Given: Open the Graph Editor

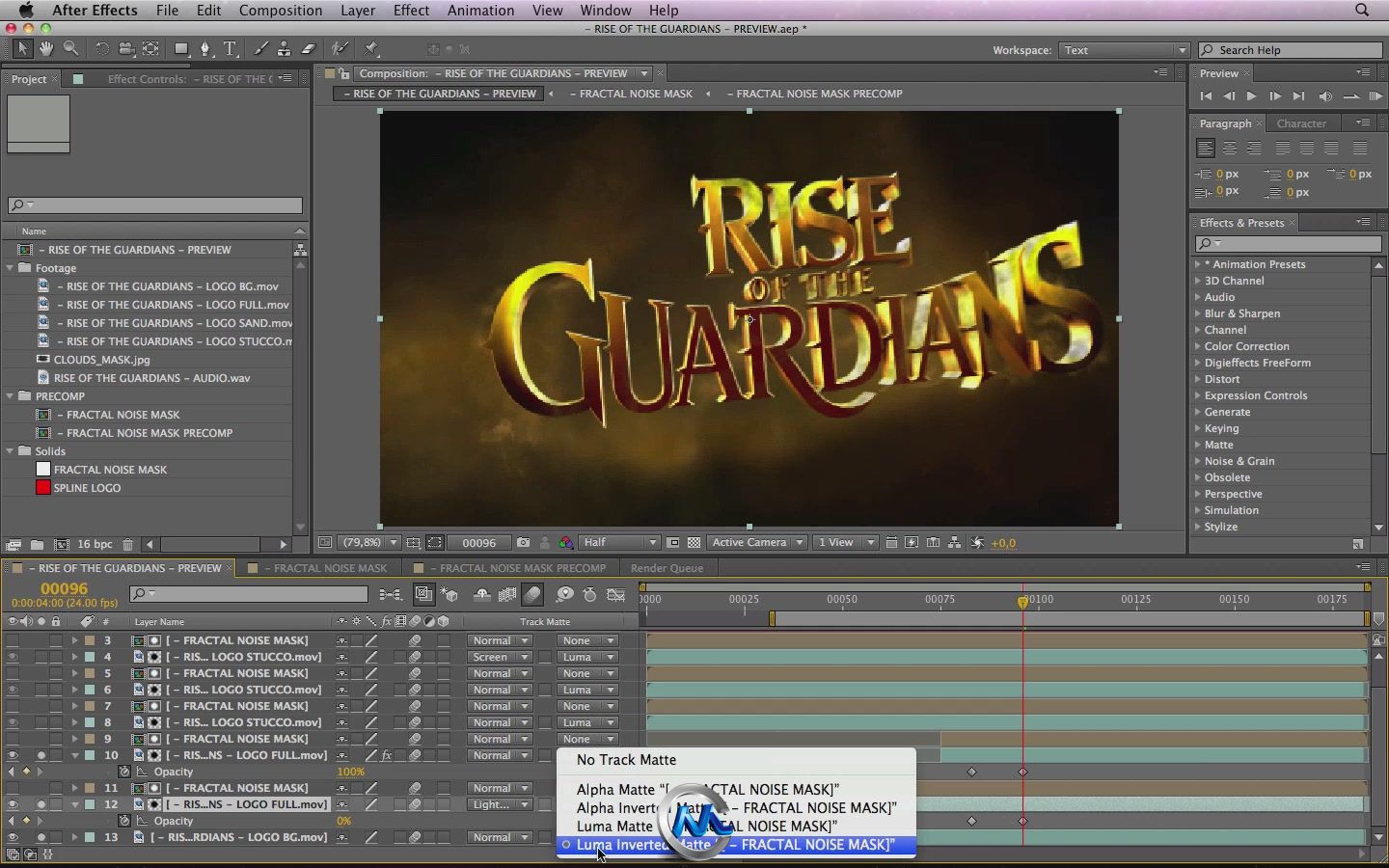Looking at the screenshot, I should (615, 595).
